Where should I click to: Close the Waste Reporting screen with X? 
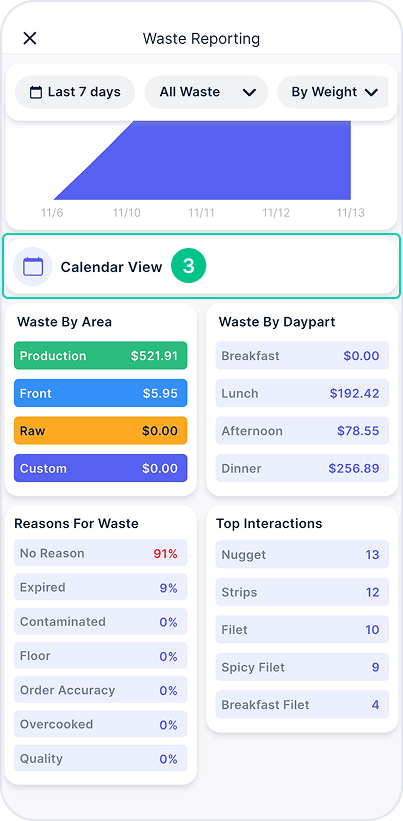pyautogui.click(x=30, y=38)
